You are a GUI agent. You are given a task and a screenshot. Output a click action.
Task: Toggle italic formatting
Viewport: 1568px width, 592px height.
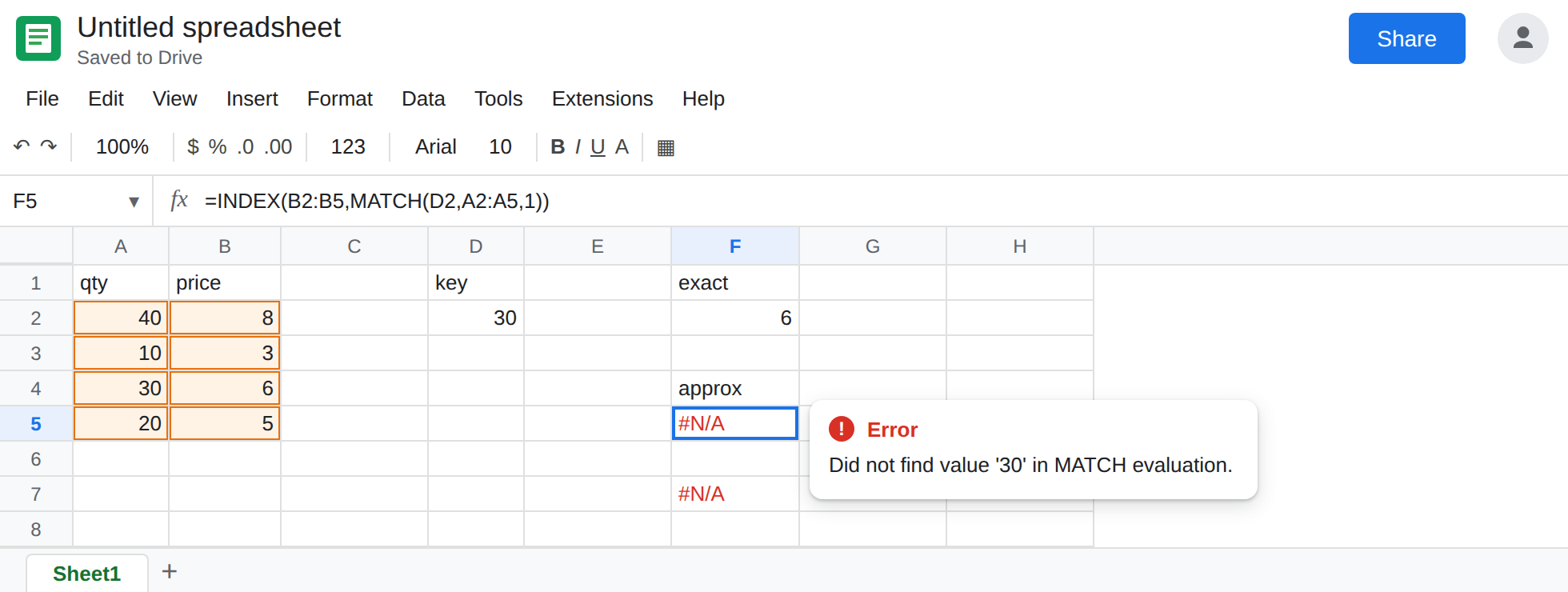578,146
